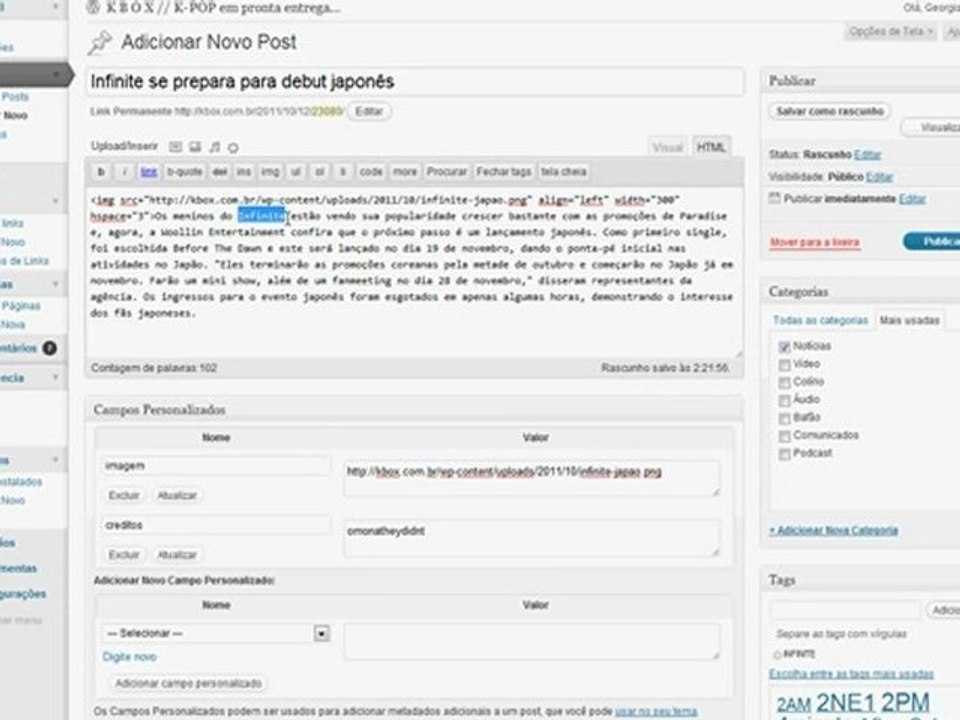Click the ins tag button
Viewport: 960px width, 720px height.
(244, 172)
